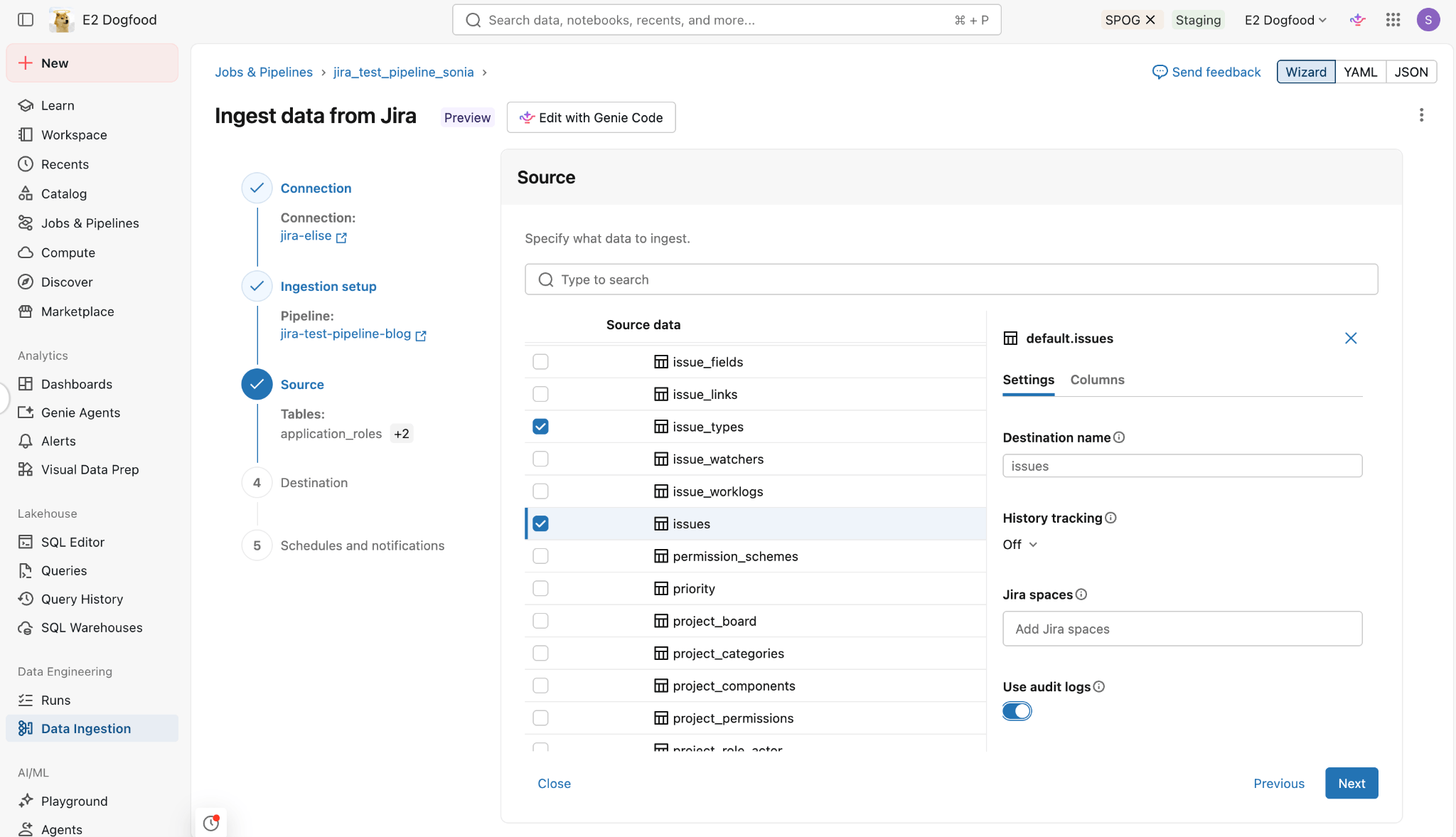This screenshot has width=1456, height=837.
Task: Open the kebab more options menu
Action: [1421, 115]
